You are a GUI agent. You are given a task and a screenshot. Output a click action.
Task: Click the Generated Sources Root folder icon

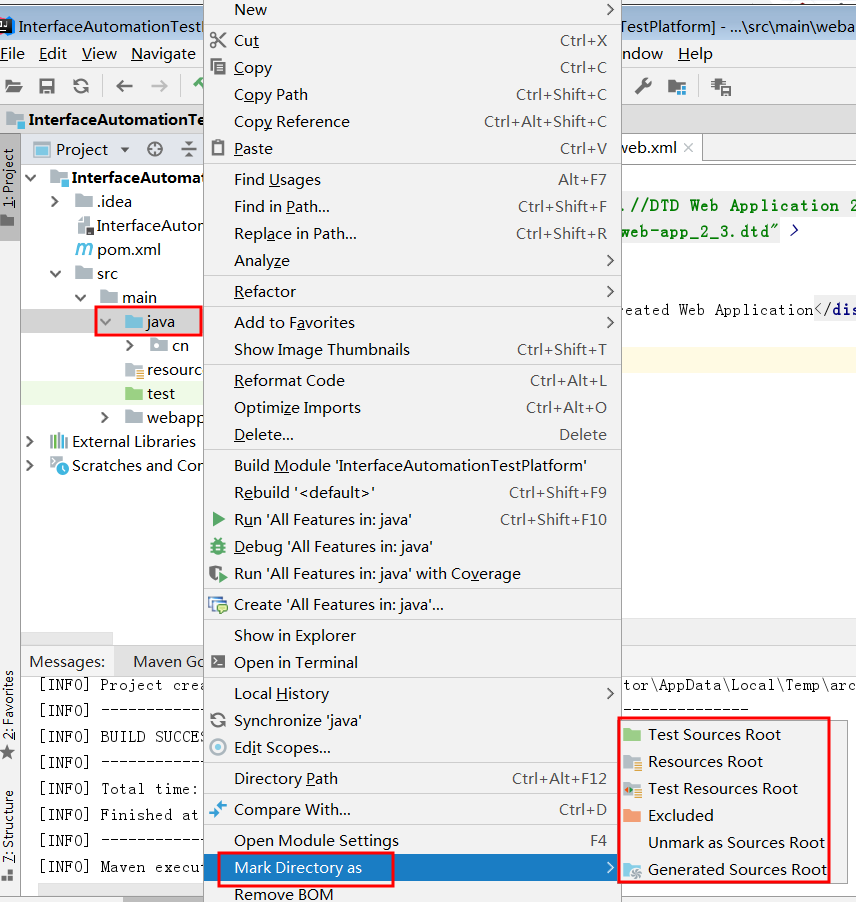point(633,870)
